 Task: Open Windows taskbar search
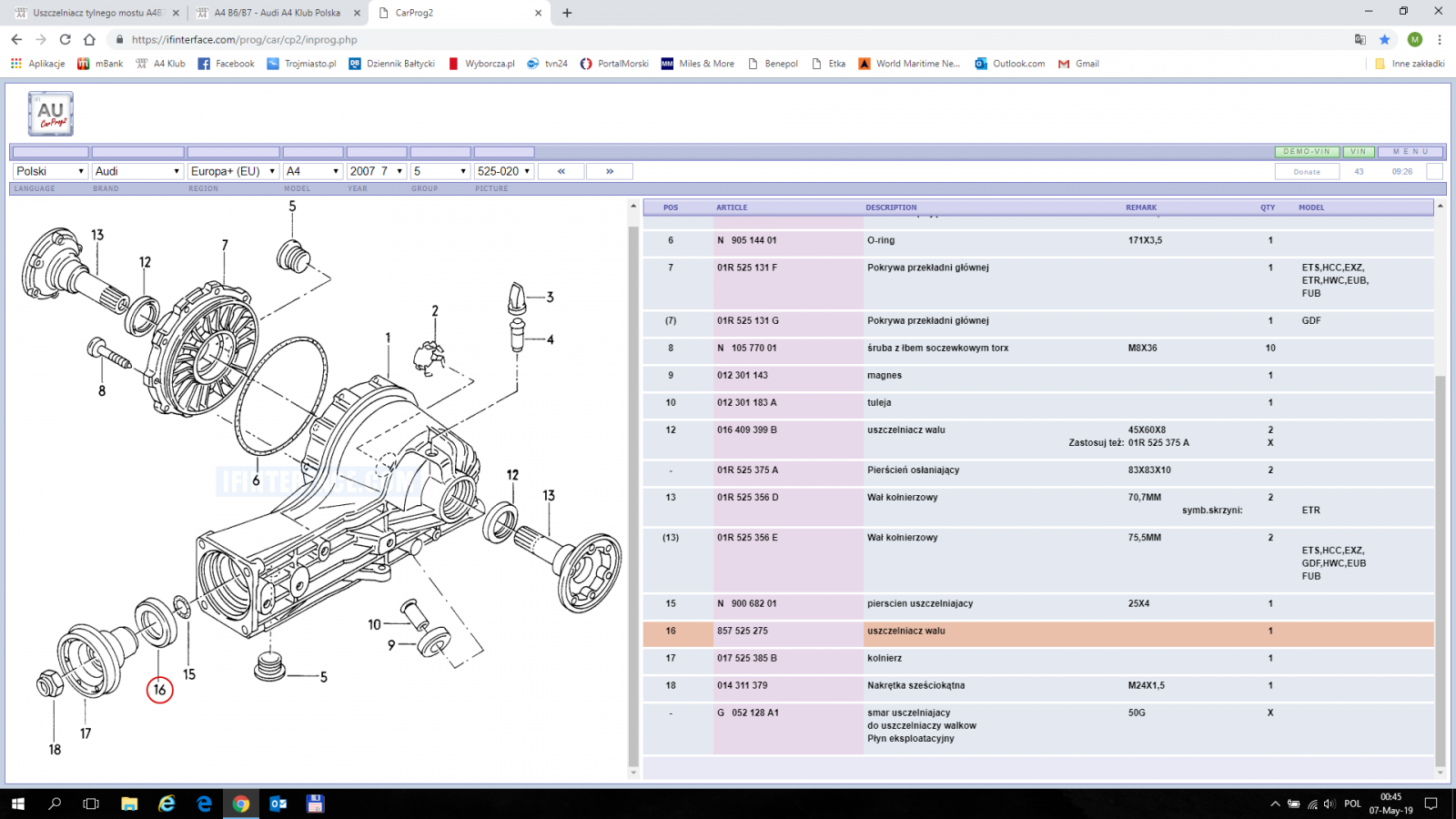[x=55, y=804]
